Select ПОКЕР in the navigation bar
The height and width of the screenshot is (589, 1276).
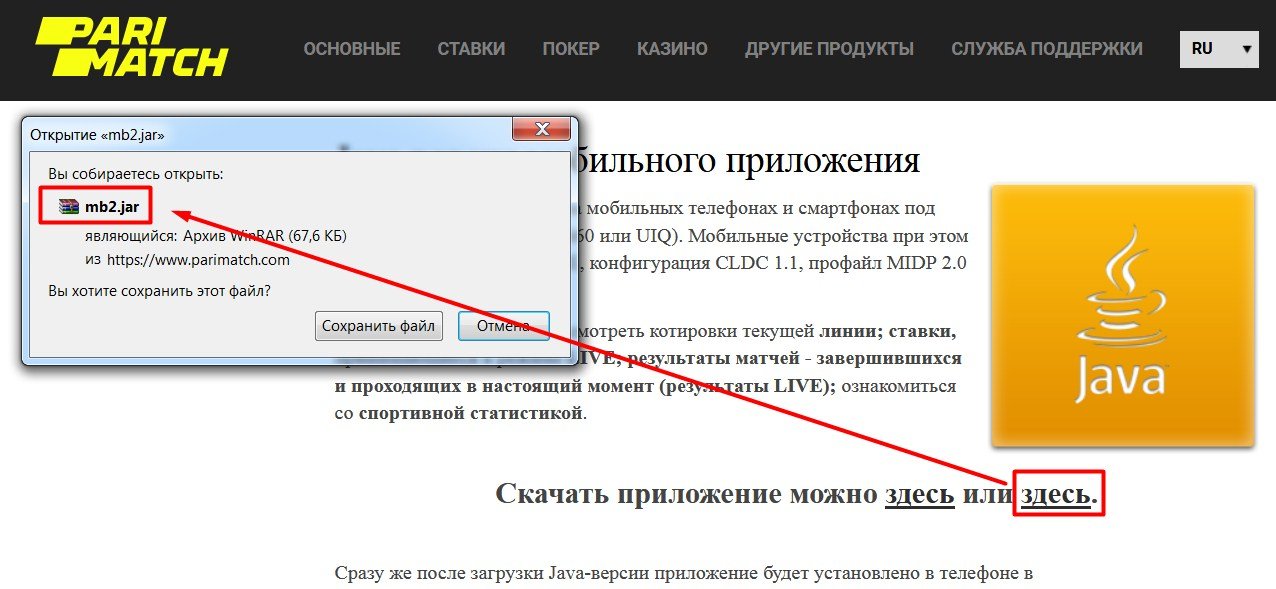[571, 49]
